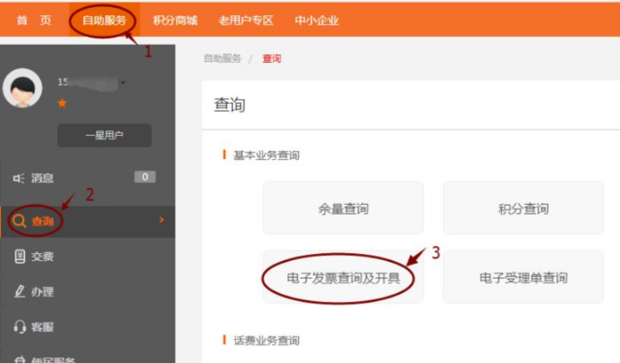The width and height of the screenshot is (620, 363).
Task: Click the speaker icon beside 消息
Action: 19,178
